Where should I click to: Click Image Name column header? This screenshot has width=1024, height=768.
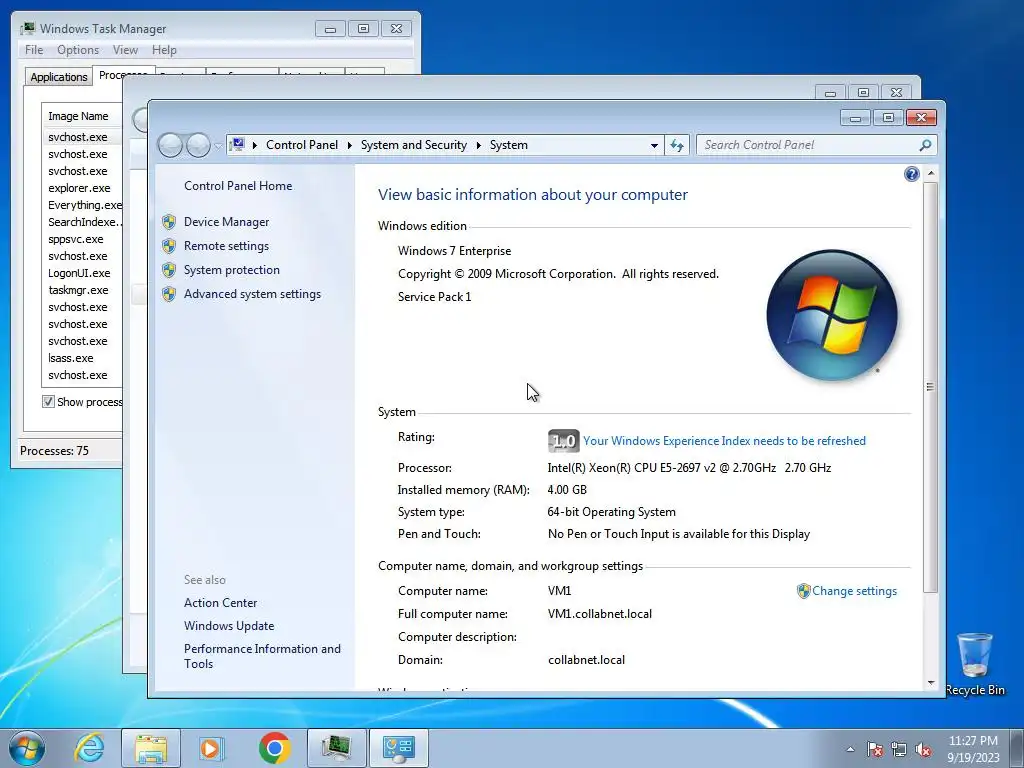coord(82,116)
